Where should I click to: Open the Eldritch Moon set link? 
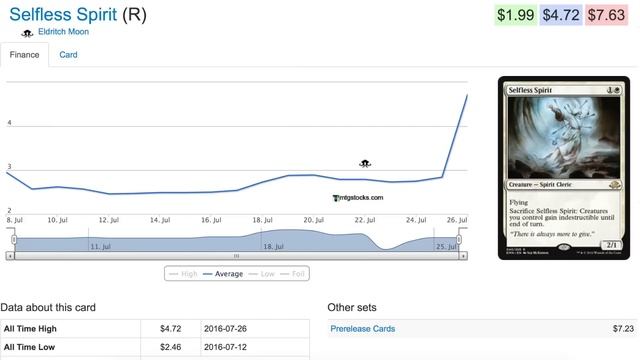click(x=63, y=32)
